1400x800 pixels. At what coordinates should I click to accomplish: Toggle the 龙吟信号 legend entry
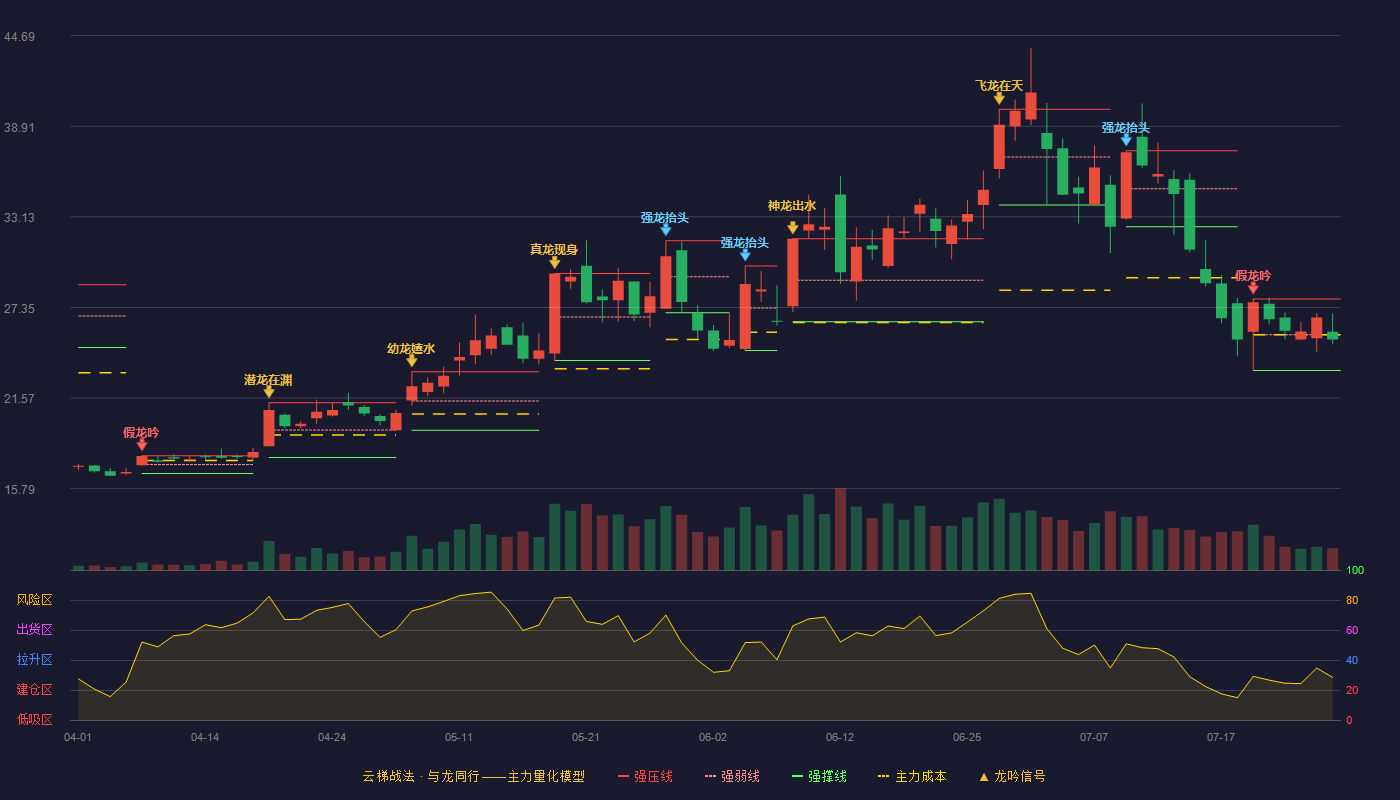[1012, 776]
